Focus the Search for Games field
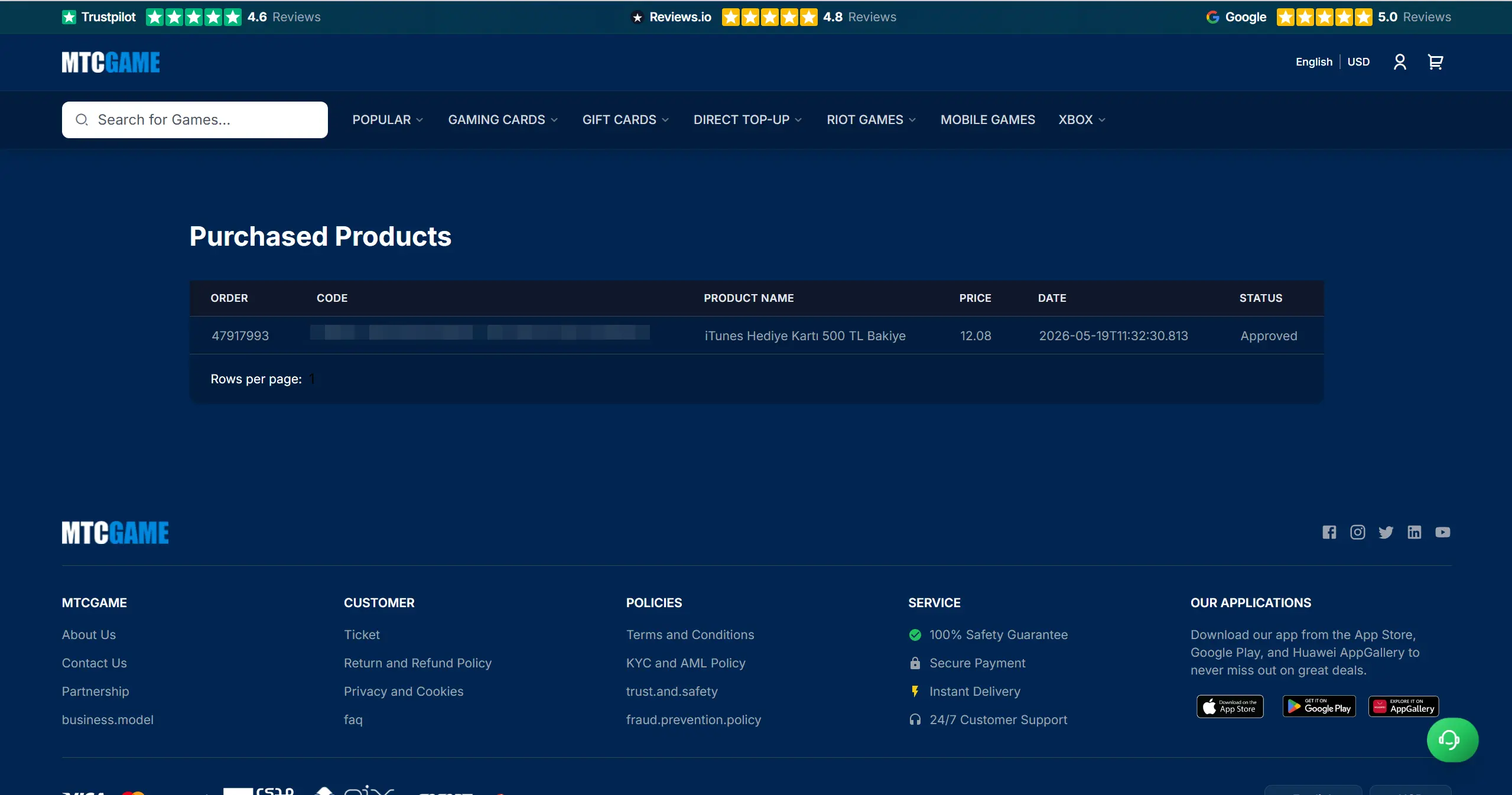The width and height of the screenshot is (1512, 795). (195, 120)
